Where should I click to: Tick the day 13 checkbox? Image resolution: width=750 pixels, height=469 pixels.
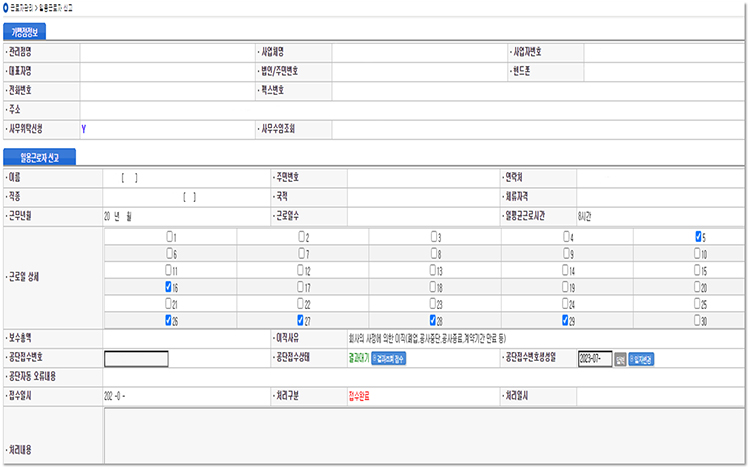click(434, 270)
